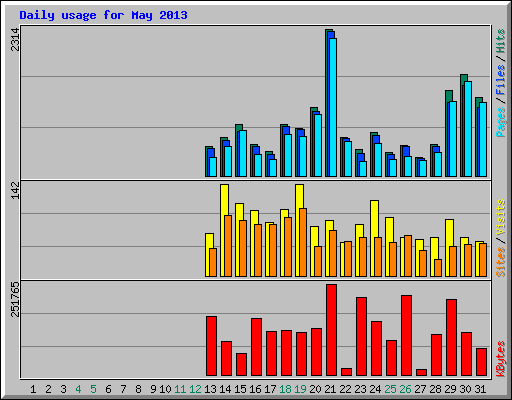Click the yellow visits bar for day 19
Image resolution: width=512 pixels, height=400 pixels.
point(299,230)
